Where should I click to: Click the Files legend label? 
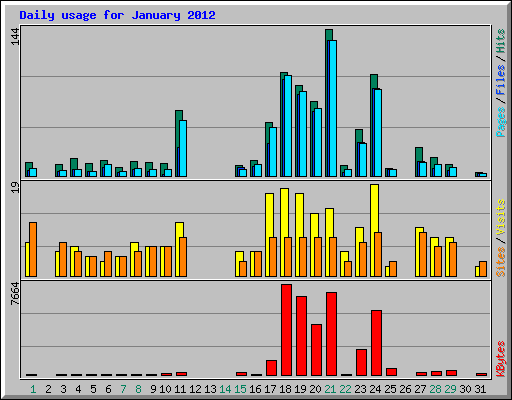[x=501, y=79]
